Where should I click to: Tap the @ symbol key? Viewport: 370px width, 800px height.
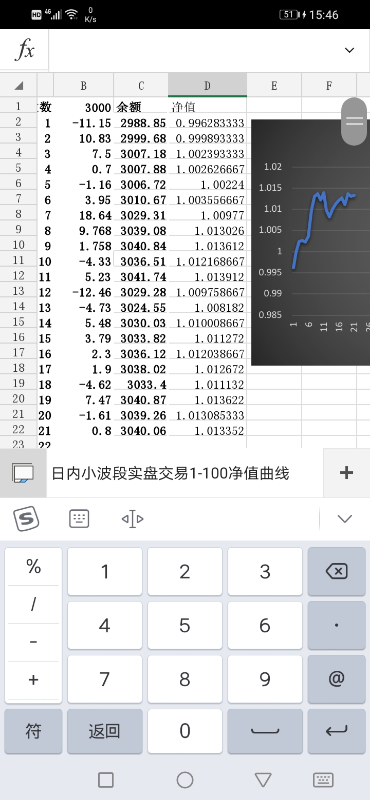[336, 679]
